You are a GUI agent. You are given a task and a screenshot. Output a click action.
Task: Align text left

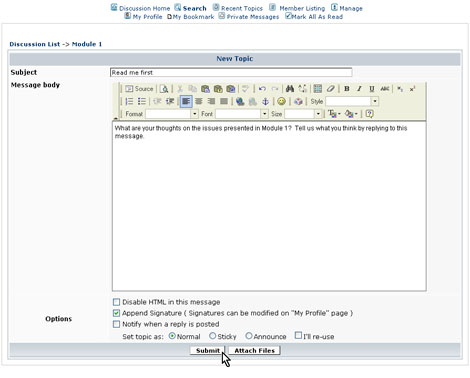pyautogui.click(x=186, y=101)
